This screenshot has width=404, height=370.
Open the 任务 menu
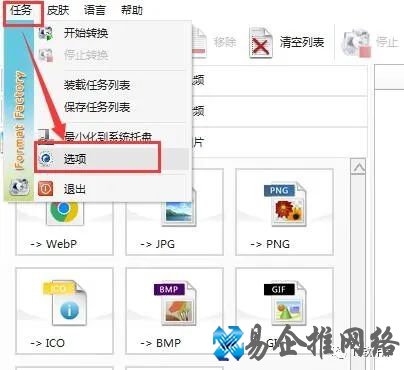coord(21,11)
